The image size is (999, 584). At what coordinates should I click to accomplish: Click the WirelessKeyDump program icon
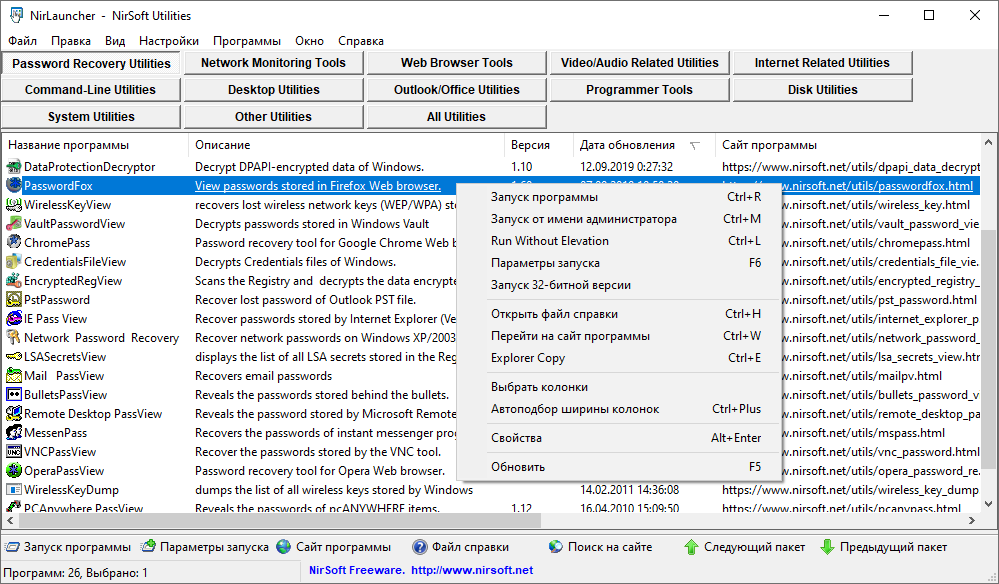coord(13,490)
